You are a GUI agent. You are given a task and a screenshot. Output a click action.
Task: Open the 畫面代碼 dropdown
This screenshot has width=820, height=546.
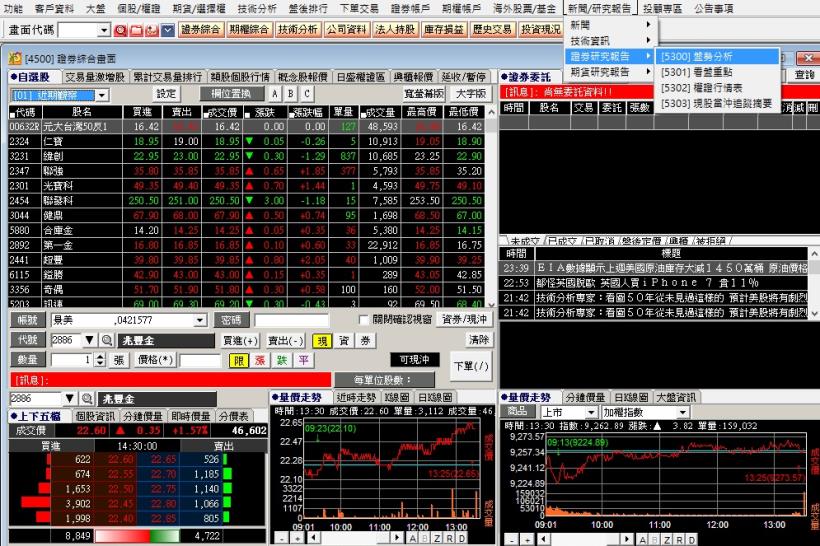104,30
